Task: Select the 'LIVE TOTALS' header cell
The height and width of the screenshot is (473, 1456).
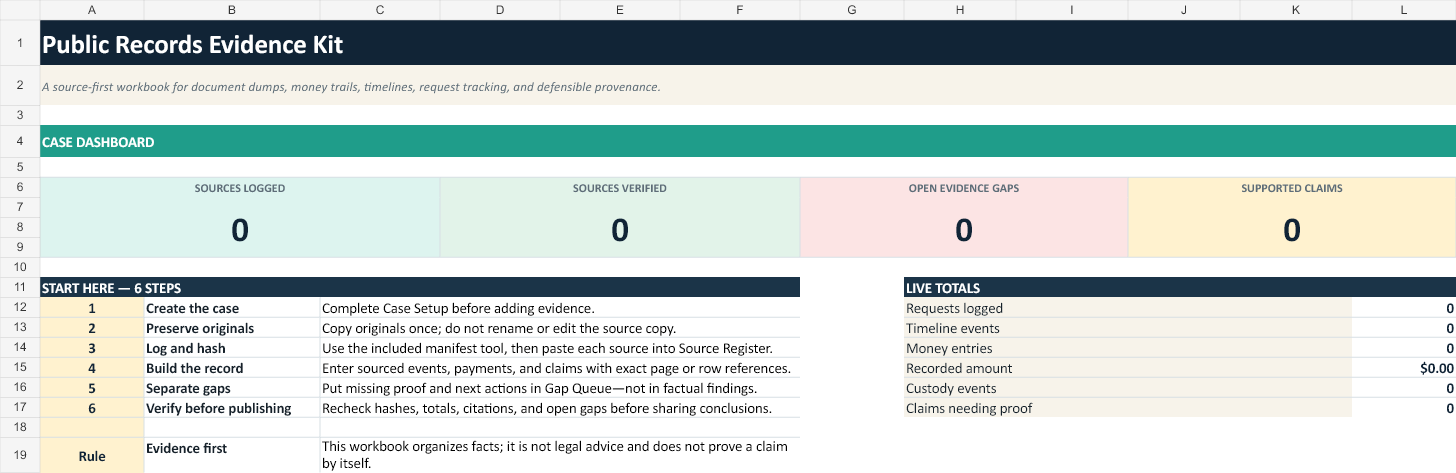Action: [1180, 287]
